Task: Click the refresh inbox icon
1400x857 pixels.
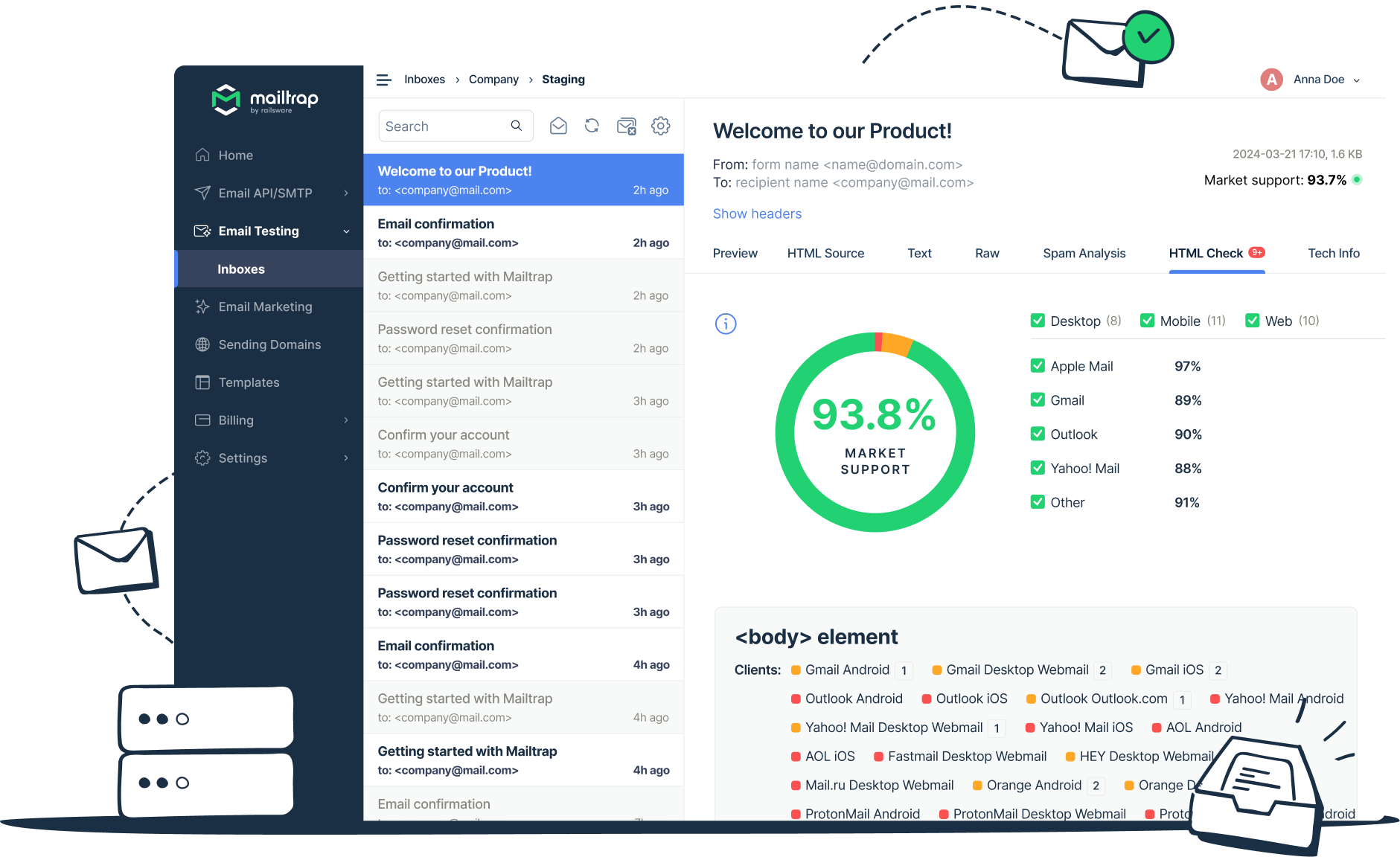Action: tap(592, 126)
